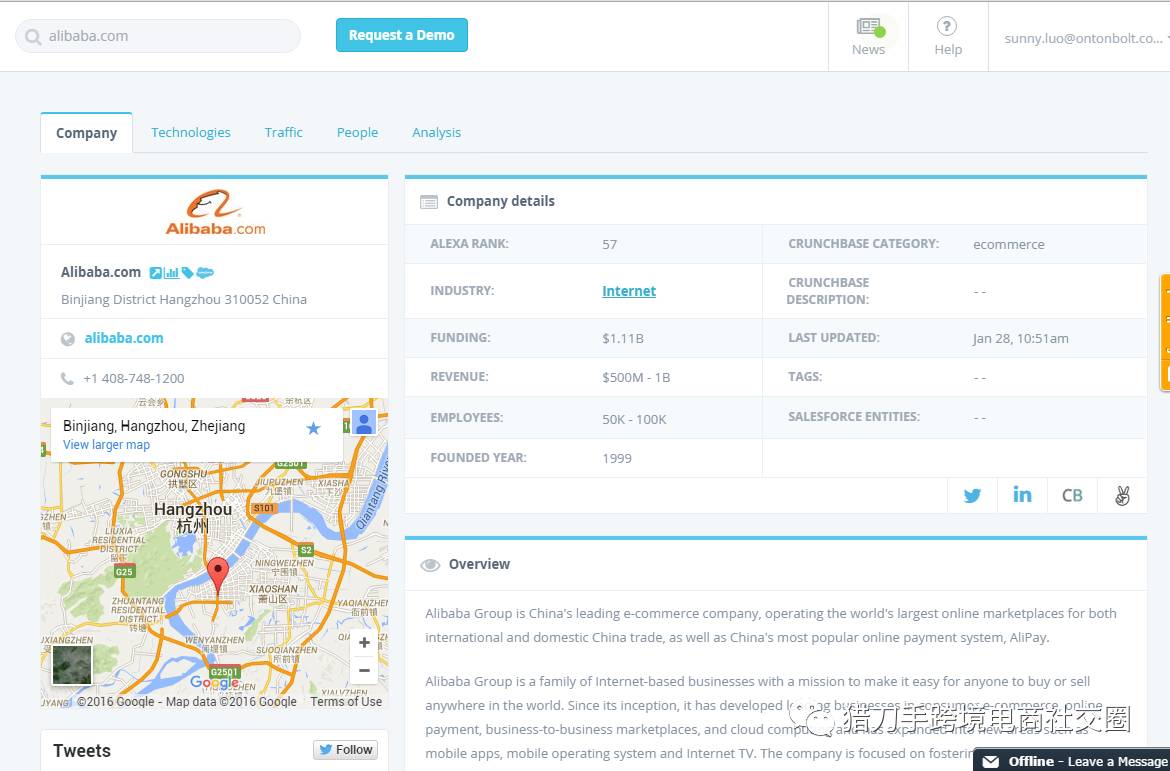Open the AngelList peace-hand icon

click(x=1122, y=496)
